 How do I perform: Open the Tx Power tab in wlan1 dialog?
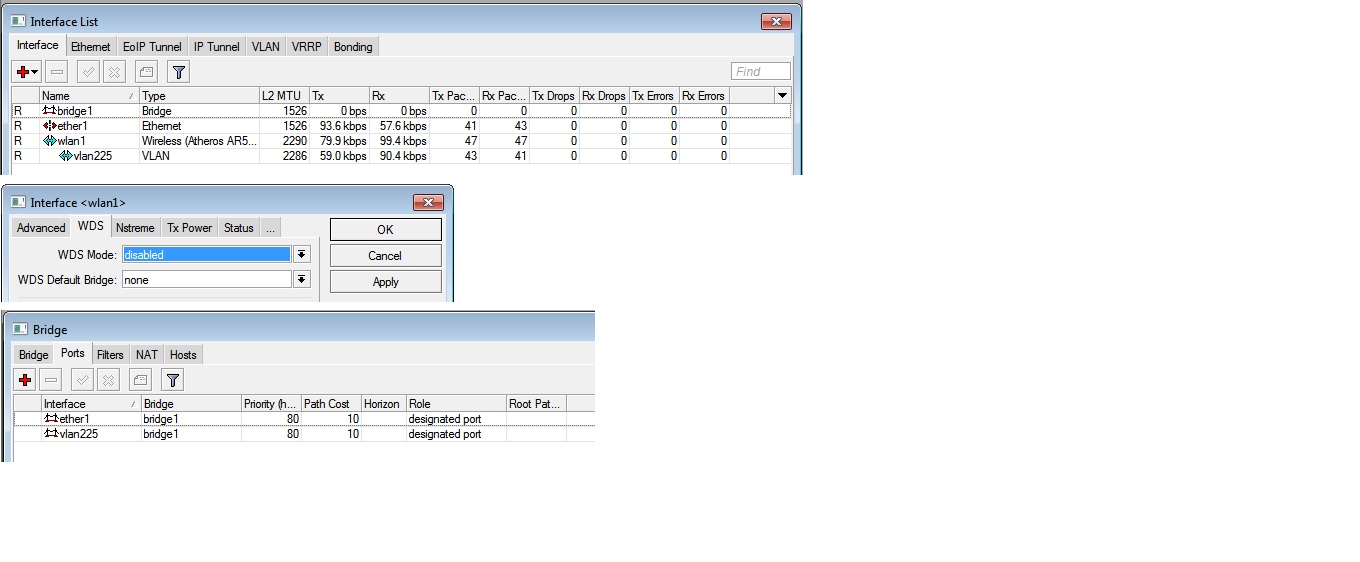point(189,228)
